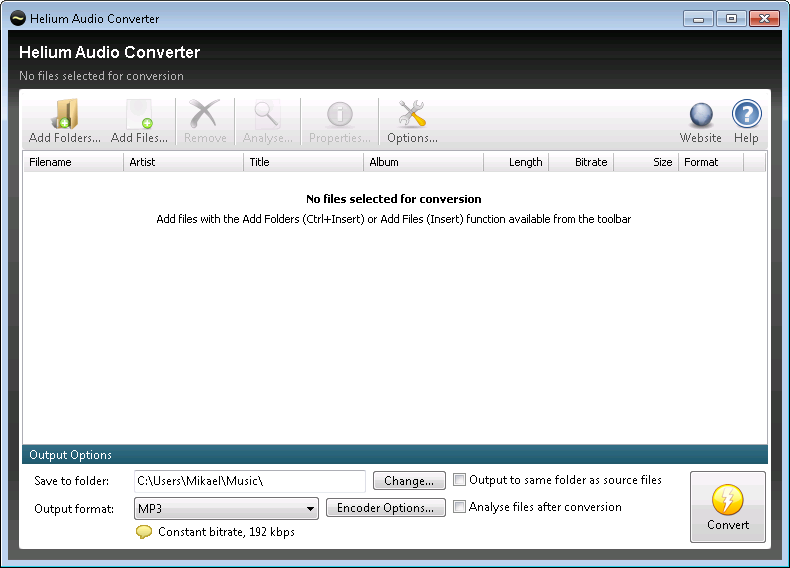The width and height of the screenshot is (790, 568).
Task: Open Encoder Options... dialog
Action: [385, 508]
